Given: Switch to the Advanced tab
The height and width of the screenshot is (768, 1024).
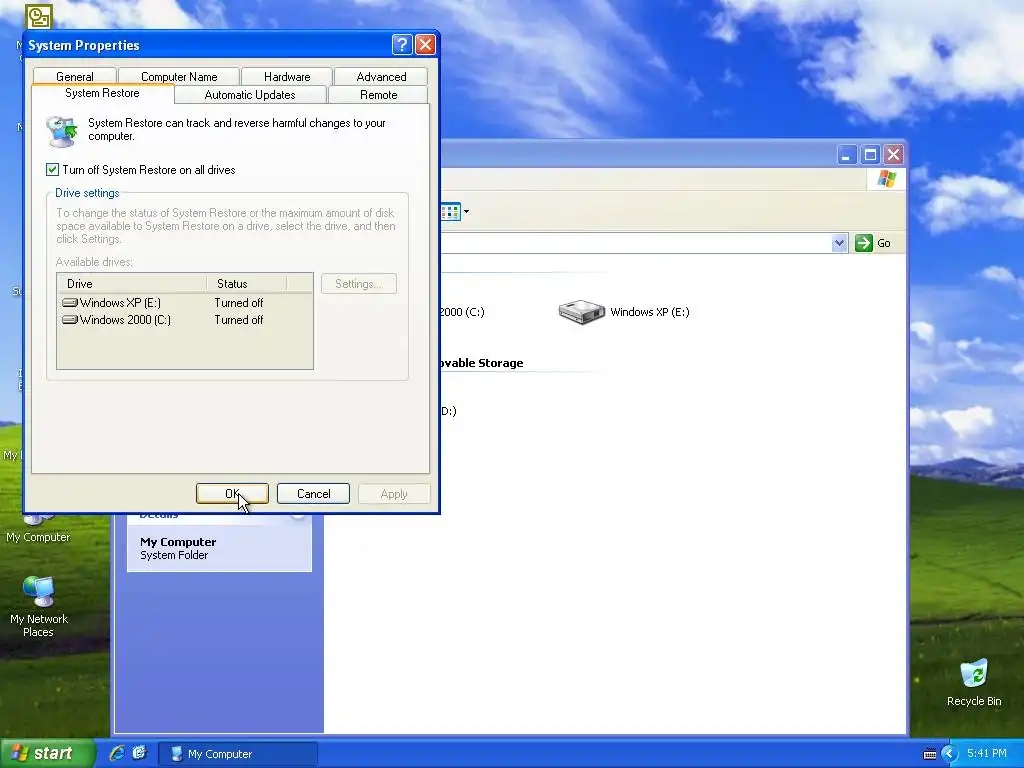Looking at the screenshot, I should pos(381,76).
